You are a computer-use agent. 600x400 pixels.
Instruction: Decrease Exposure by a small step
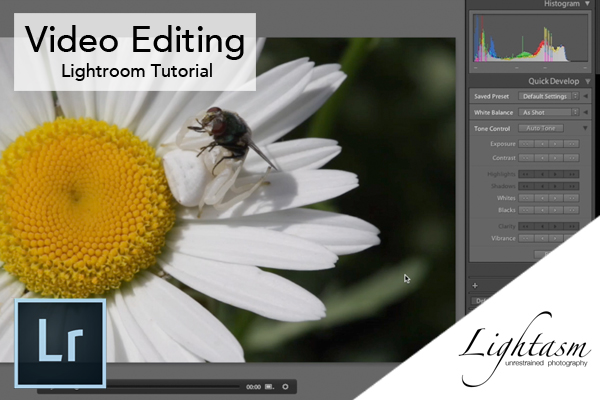(x=541, y=144)
